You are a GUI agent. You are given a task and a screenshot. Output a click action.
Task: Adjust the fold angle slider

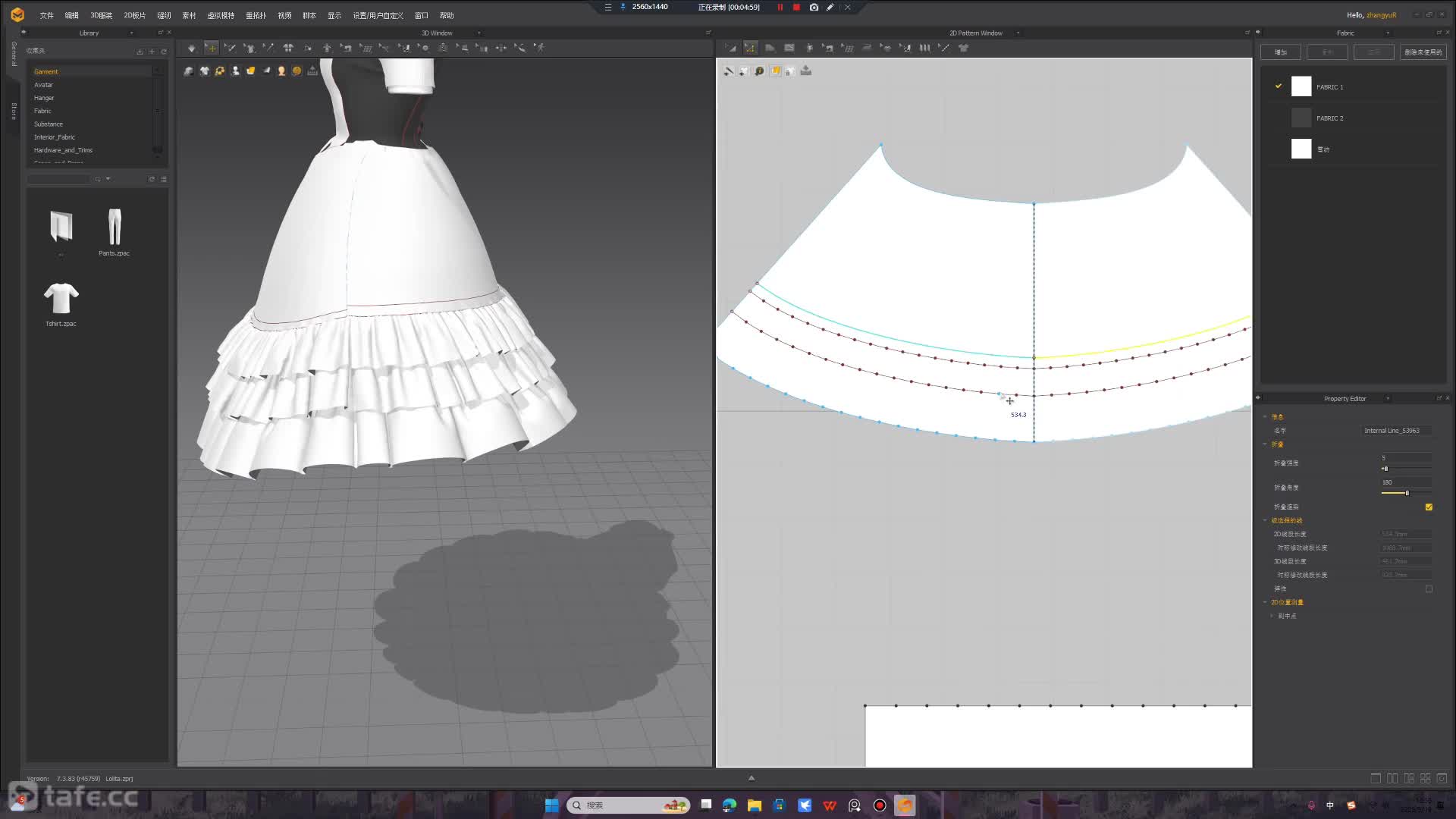[x=1407, y=493]
